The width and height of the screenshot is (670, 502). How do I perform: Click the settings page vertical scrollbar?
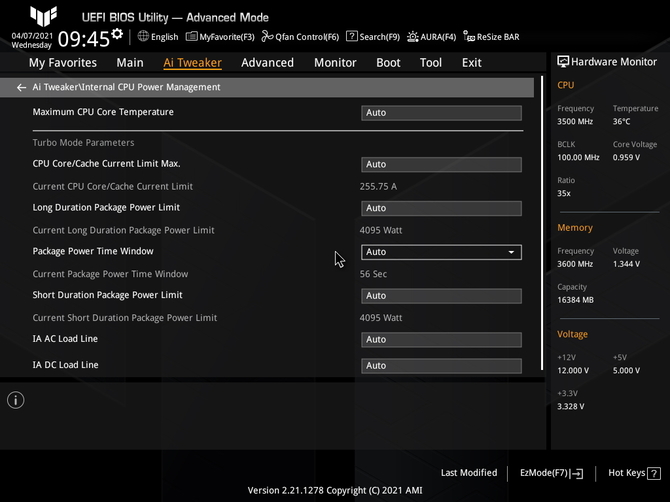pyautogui.click(x=542, y=223)
